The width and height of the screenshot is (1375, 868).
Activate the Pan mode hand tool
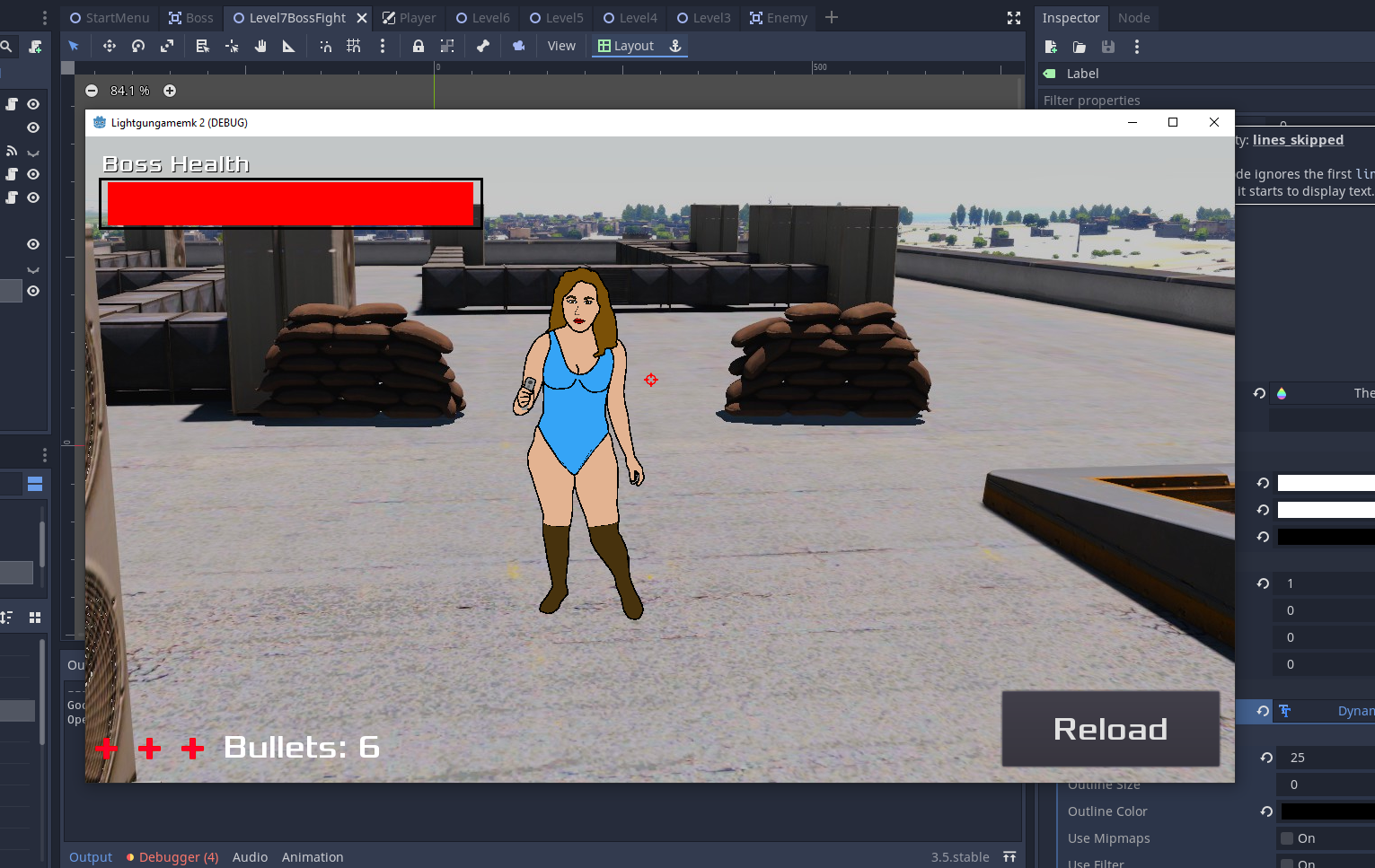[x=260, y=46]
